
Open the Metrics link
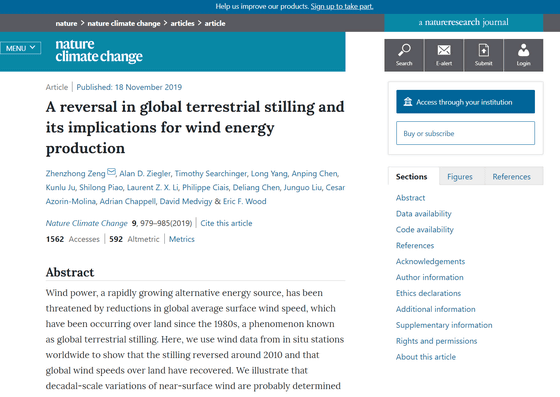pyautogui.click(x=181, y=239)
